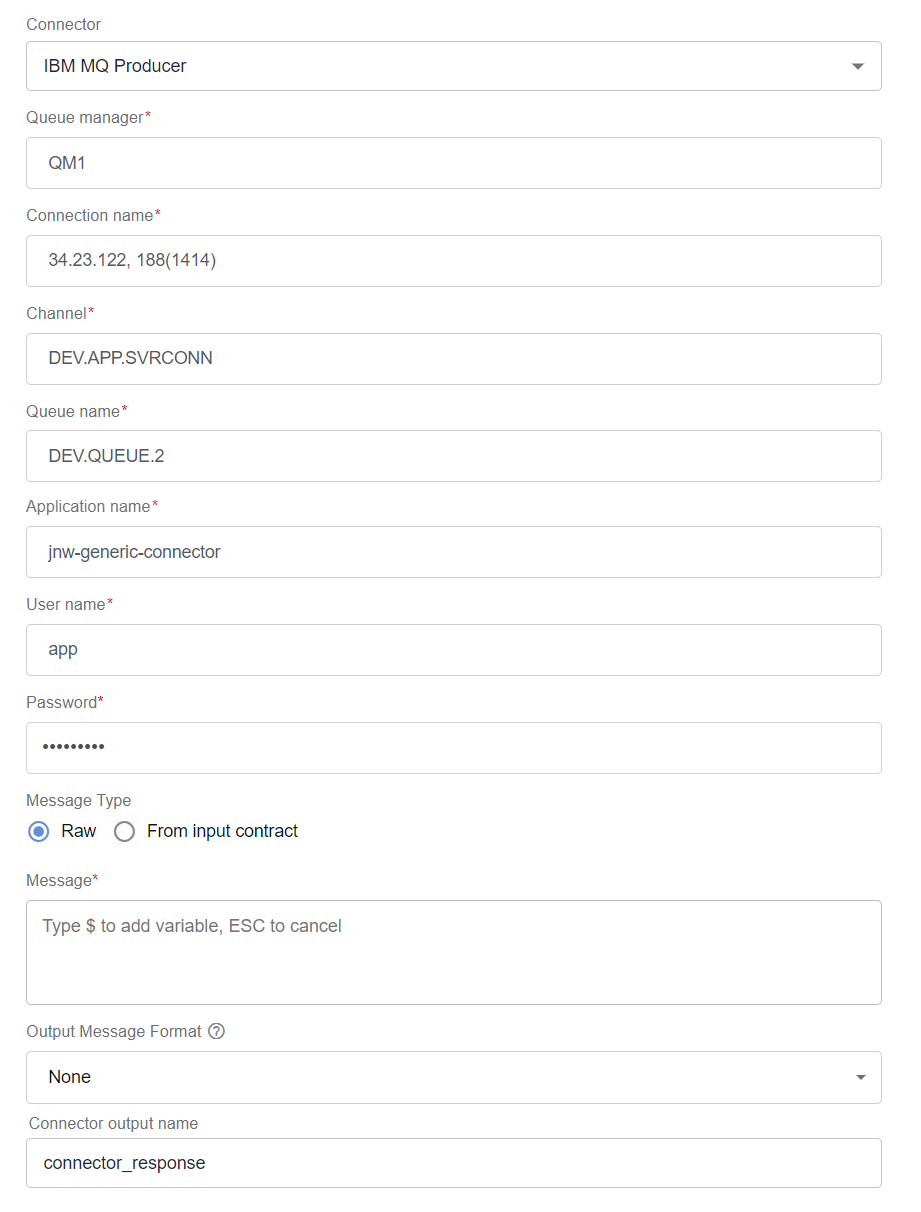Choose From input contract option

pos(124,831)
